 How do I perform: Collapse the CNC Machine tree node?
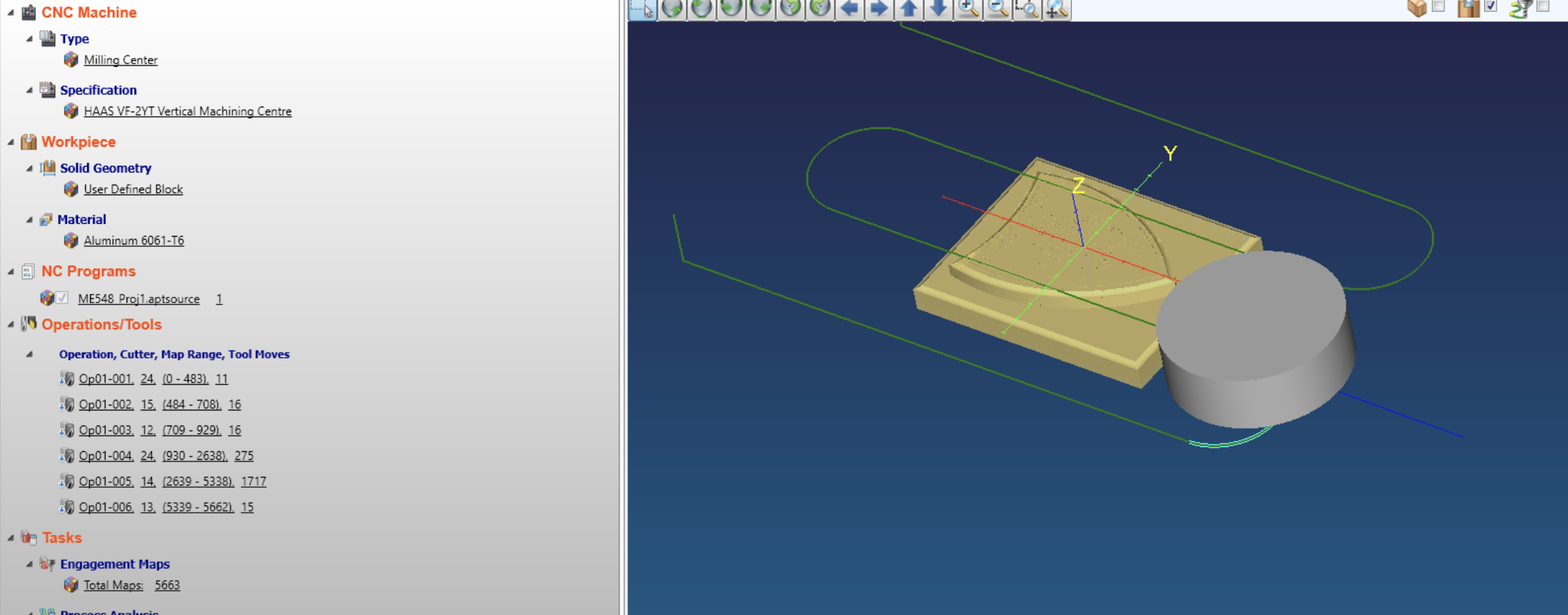[11, 13]
